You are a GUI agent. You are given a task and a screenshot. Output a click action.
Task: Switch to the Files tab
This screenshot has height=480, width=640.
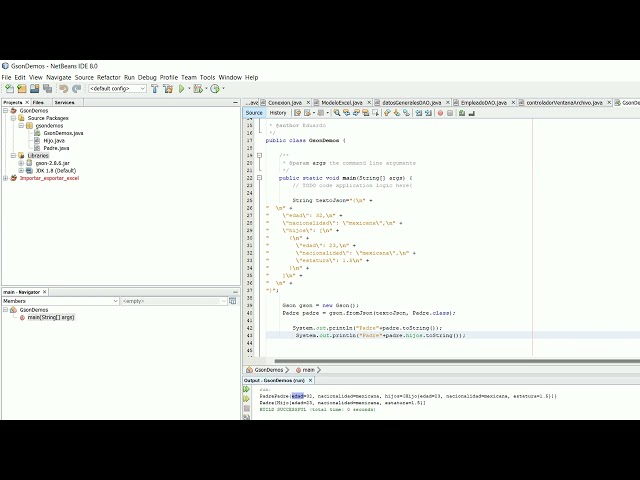(x=38, y=102)
